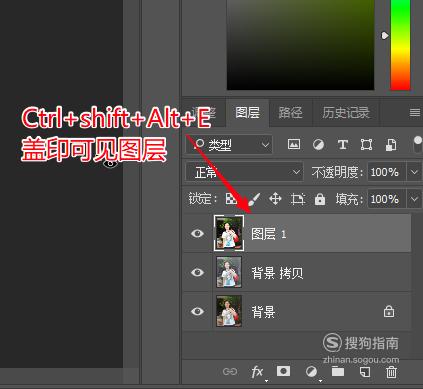Toggle the layer filter on/off switch

[418, 144]
